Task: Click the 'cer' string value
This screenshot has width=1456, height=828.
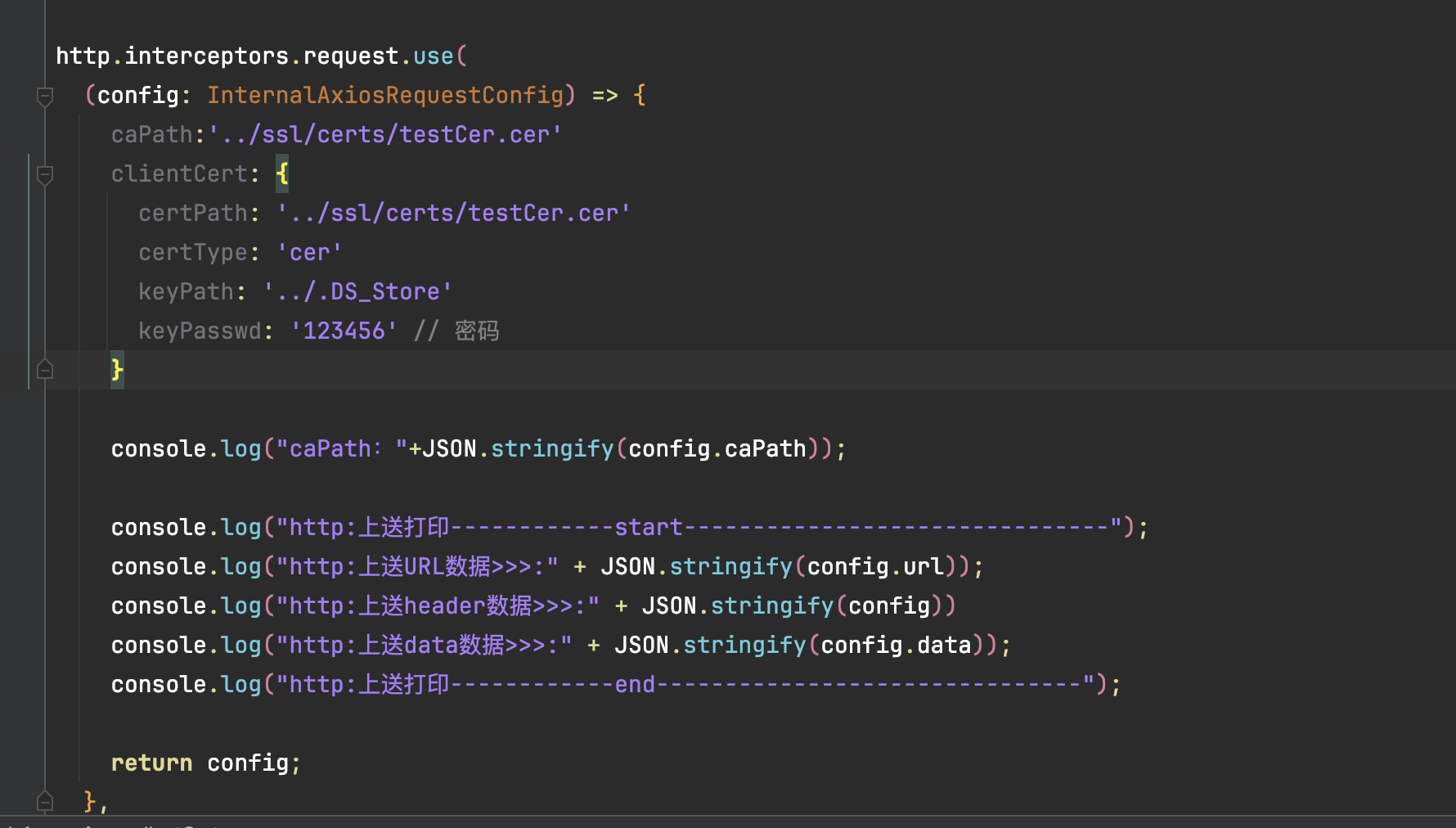Action: click(309, 252)
